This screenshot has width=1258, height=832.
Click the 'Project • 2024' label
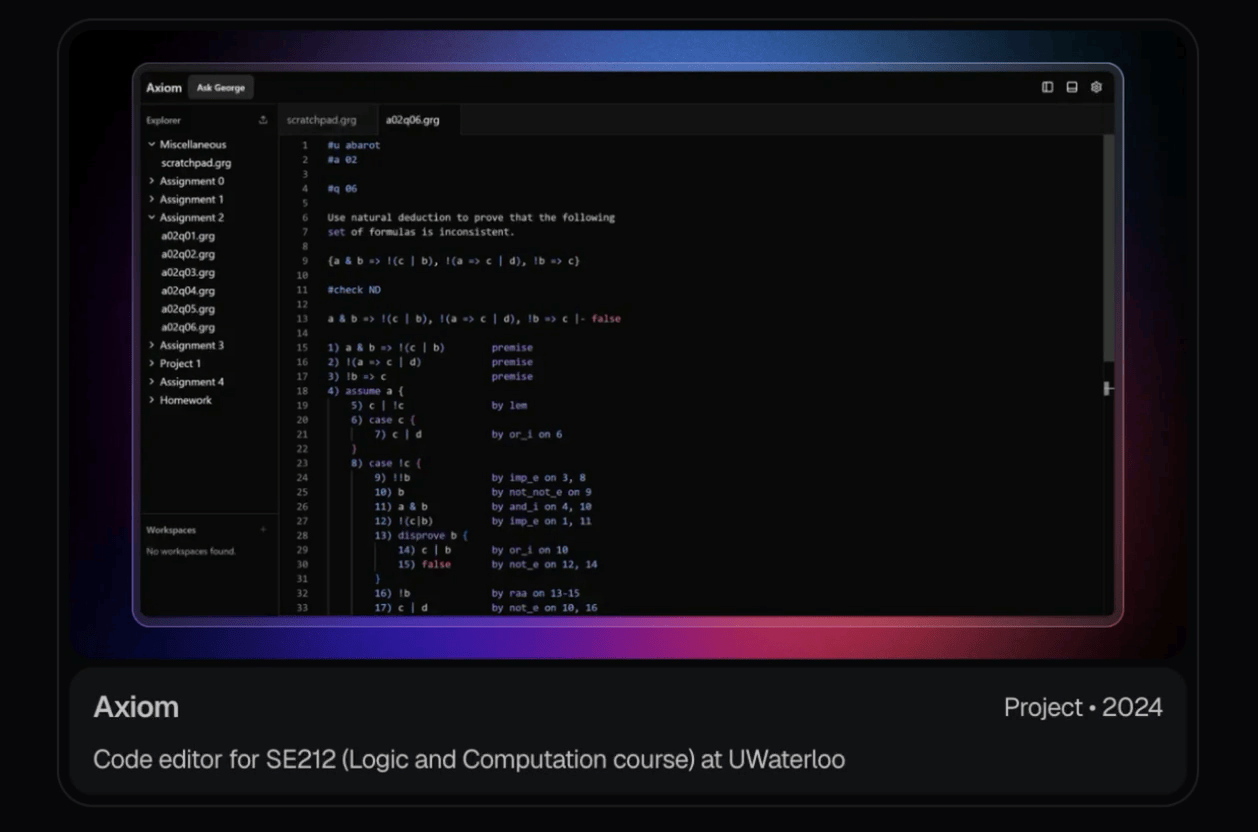(1083, 708)
